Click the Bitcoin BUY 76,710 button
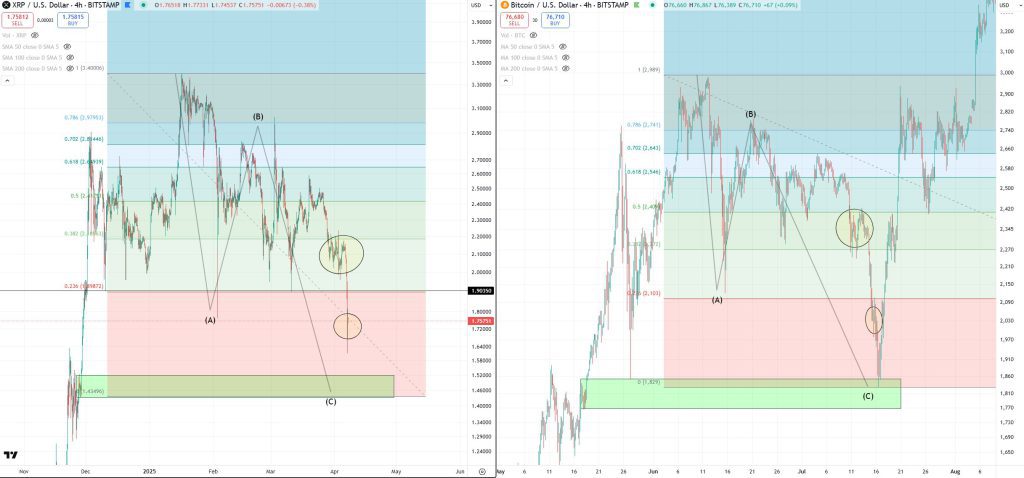1024x478 pixels. coord(554,20)
